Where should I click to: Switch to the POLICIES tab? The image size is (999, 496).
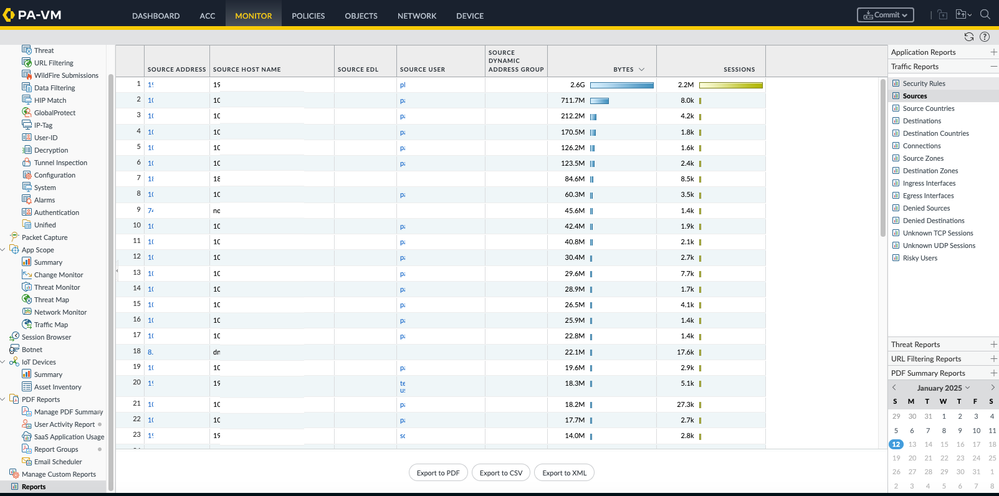308,16
